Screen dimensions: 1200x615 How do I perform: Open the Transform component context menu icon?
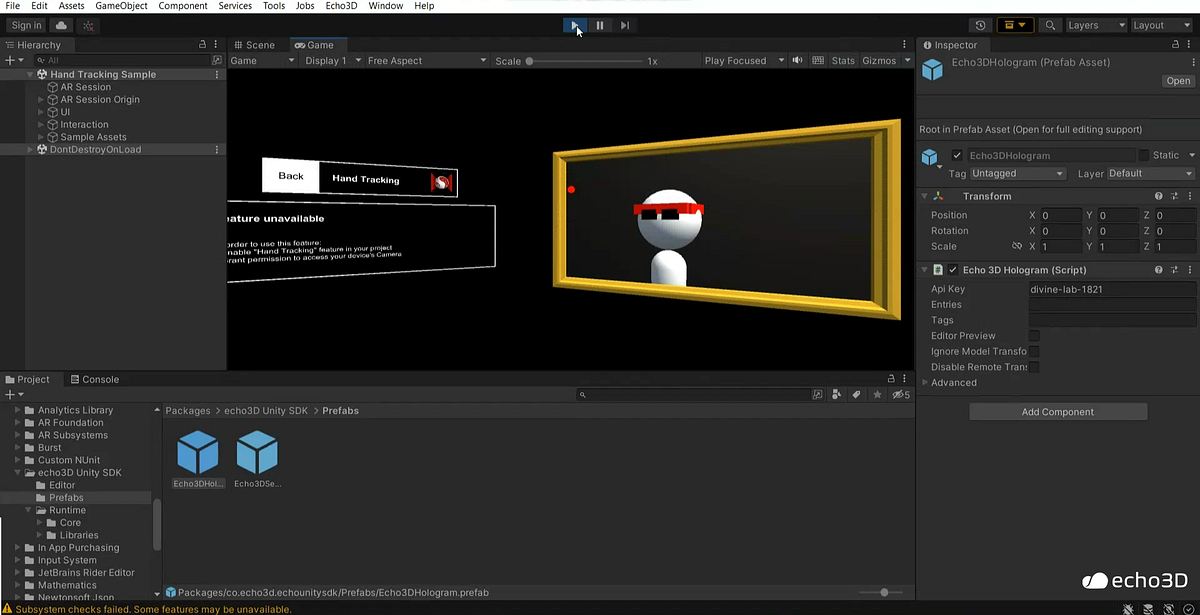pyautogui.click(x=1190, y=197)
